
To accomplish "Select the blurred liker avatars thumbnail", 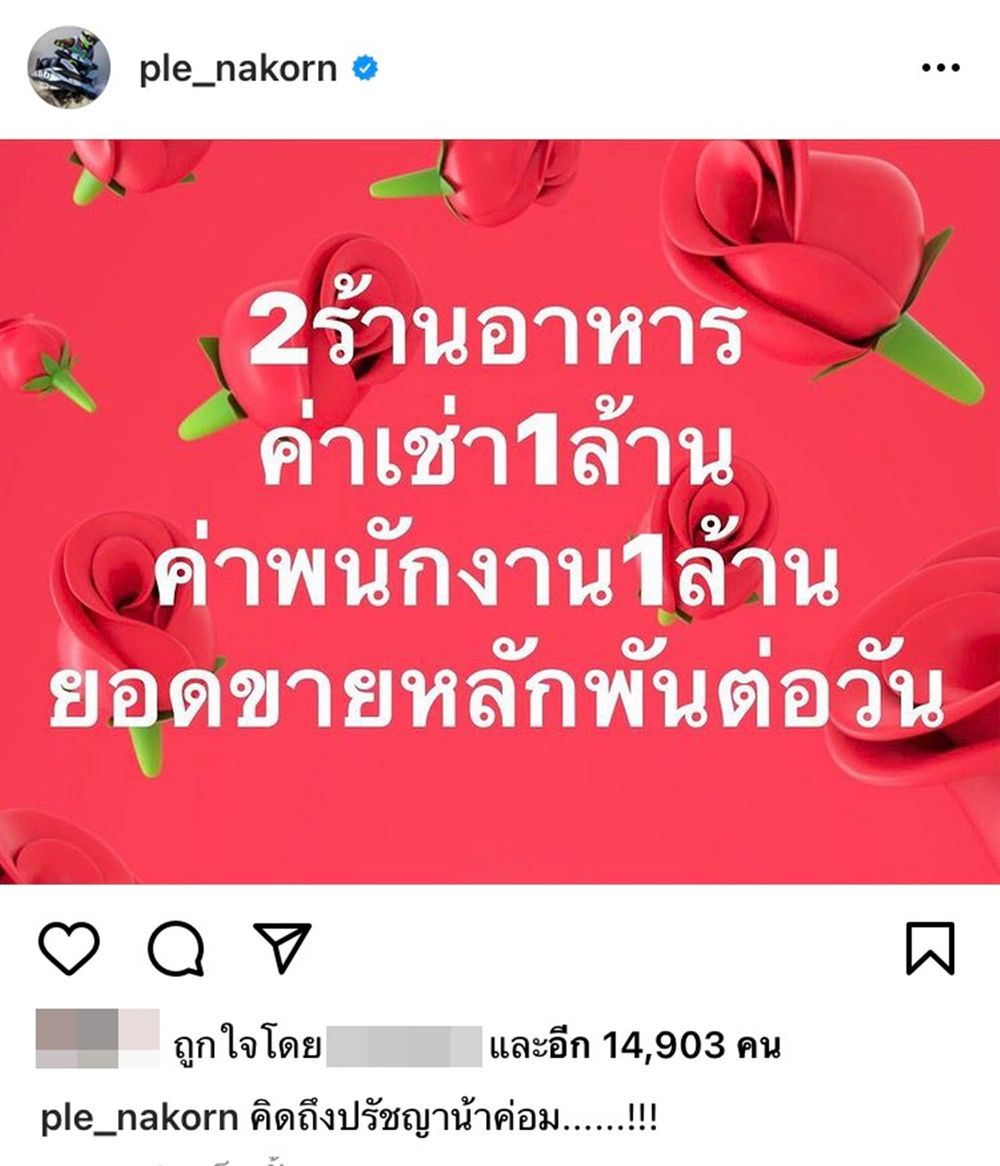I will pos(97,1038).
